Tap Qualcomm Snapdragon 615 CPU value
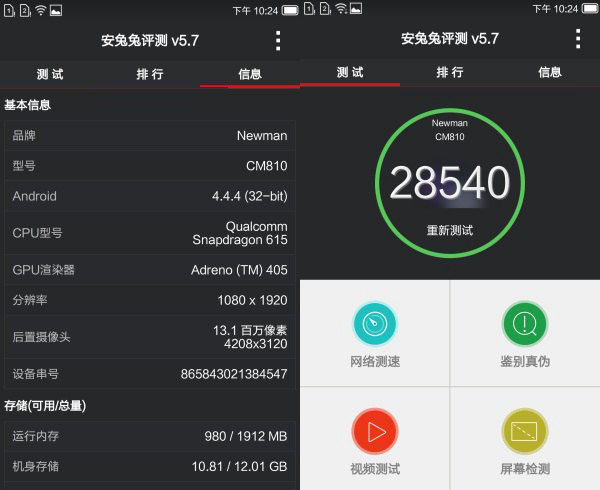Image resolution: width=600 pixels, height=490 pixels. click(240, 233)
